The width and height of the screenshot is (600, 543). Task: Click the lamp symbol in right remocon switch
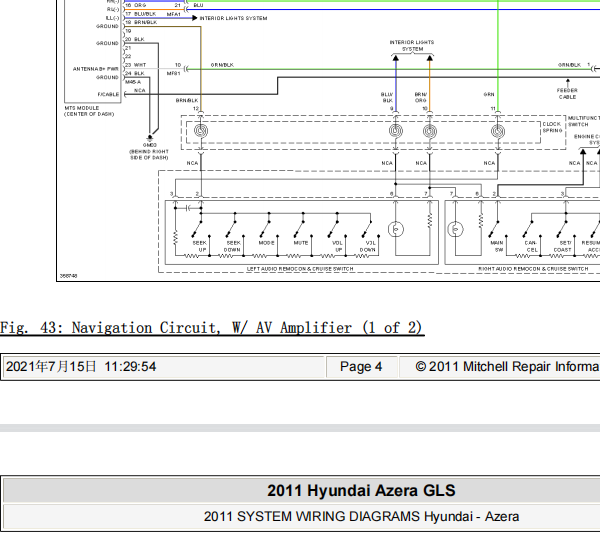click(455, 229)
